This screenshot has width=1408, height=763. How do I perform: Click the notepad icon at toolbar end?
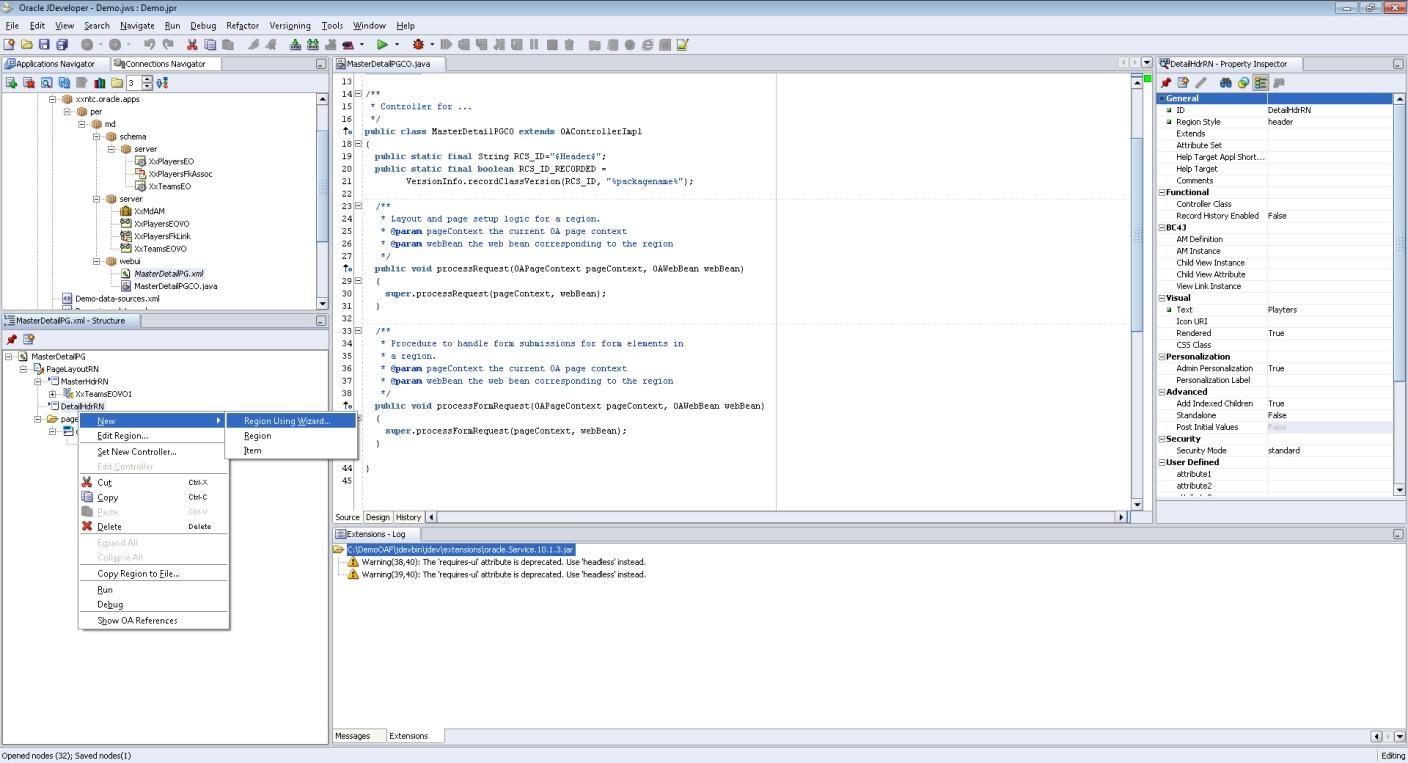(682, 45)
